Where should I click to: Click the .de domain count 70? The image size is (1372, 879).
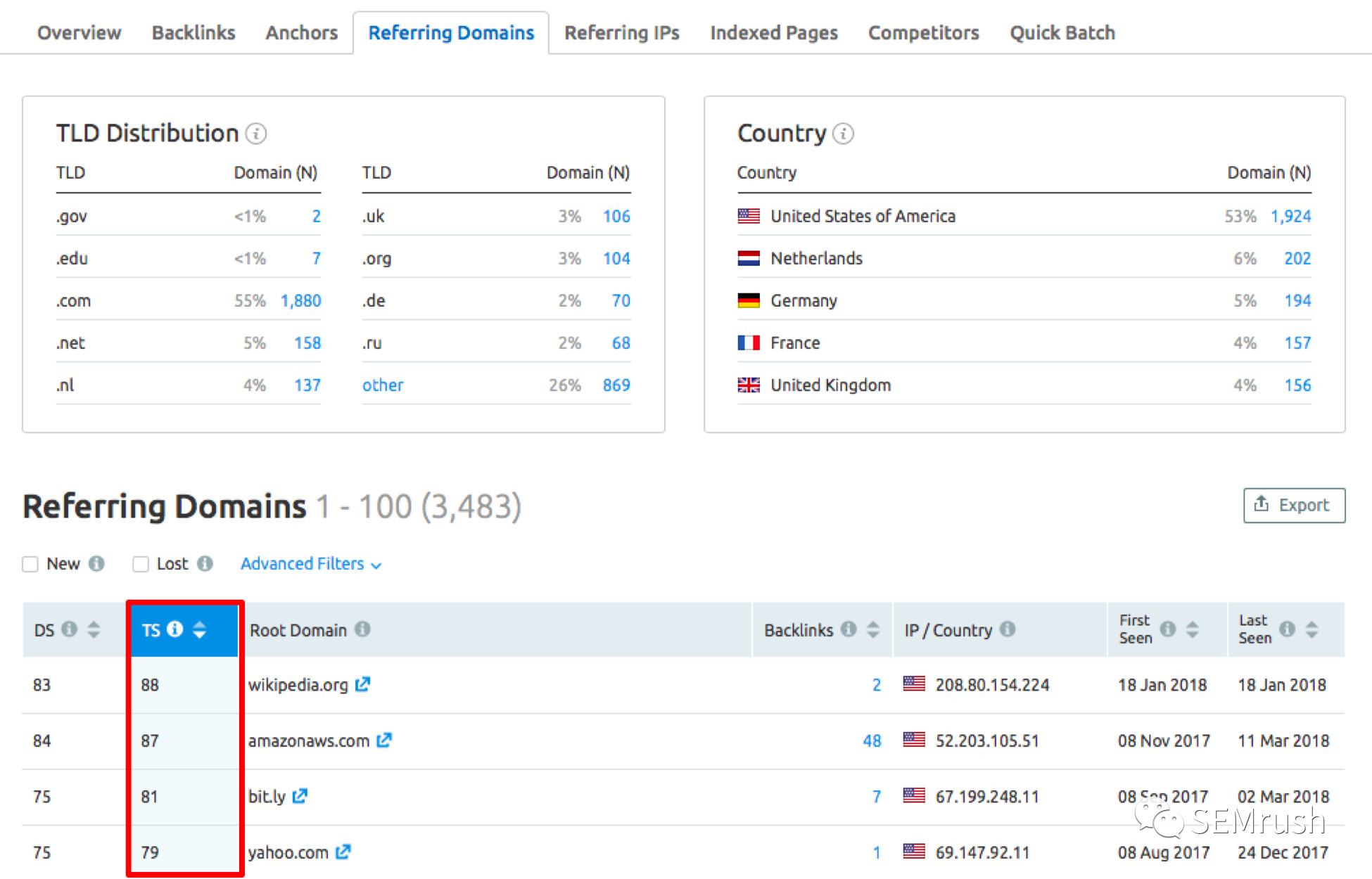pos(621,300)
